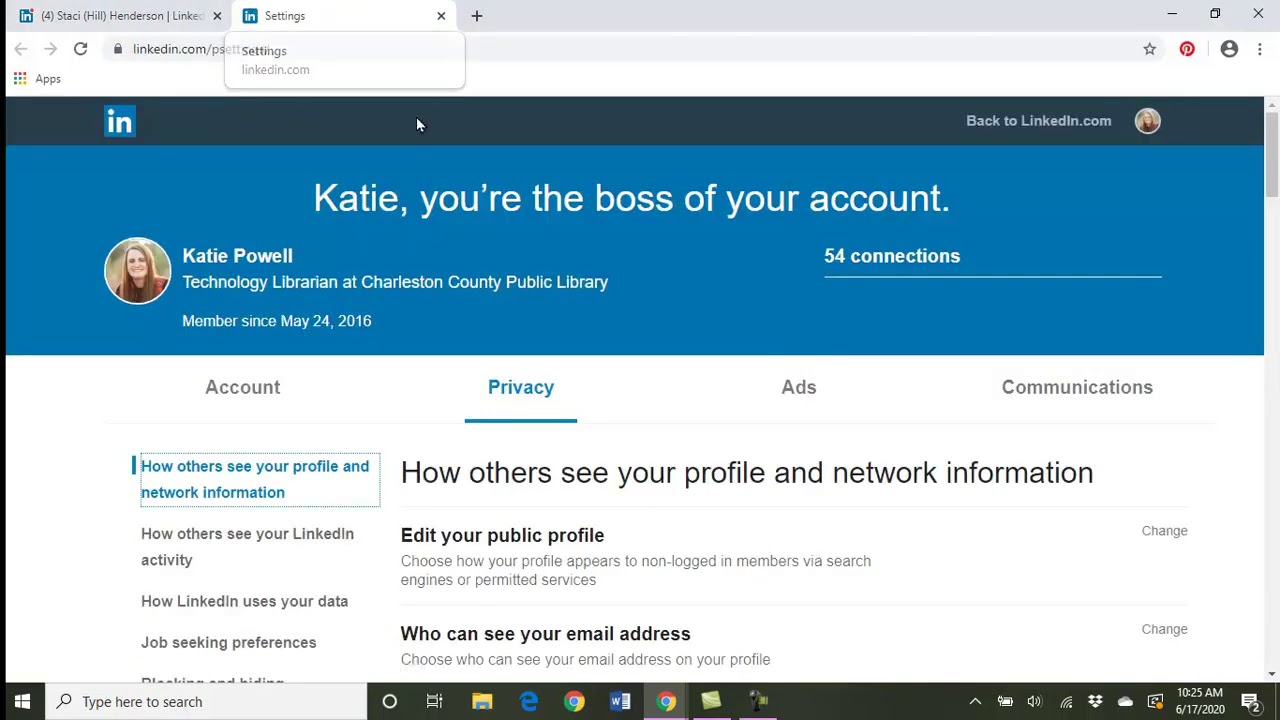Open the Chrome account profile icon
This screenshot has width=1280, height=720.
(x=1229, y=49)
